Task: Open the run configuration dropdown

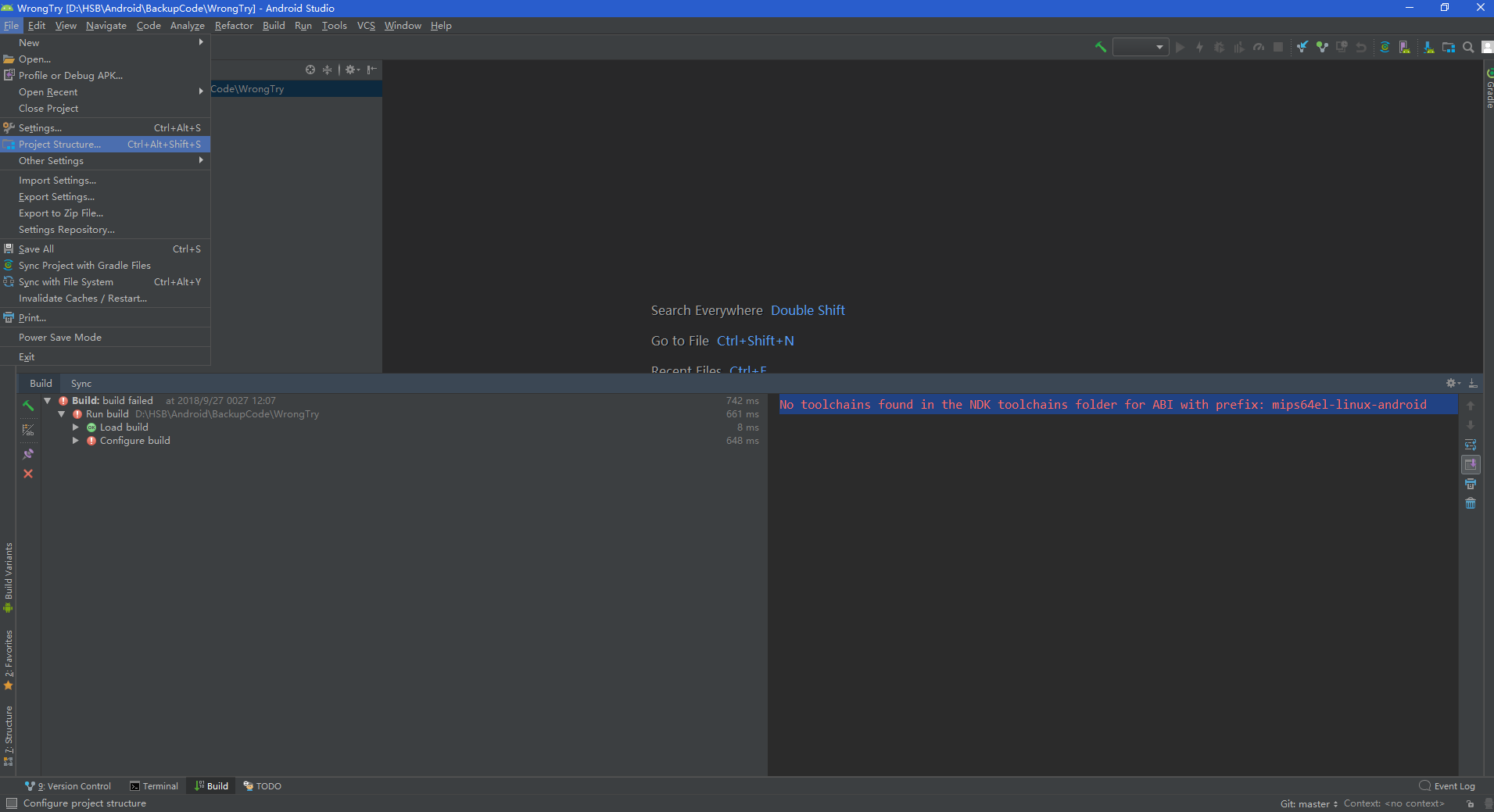Action: pos(1141,47)
